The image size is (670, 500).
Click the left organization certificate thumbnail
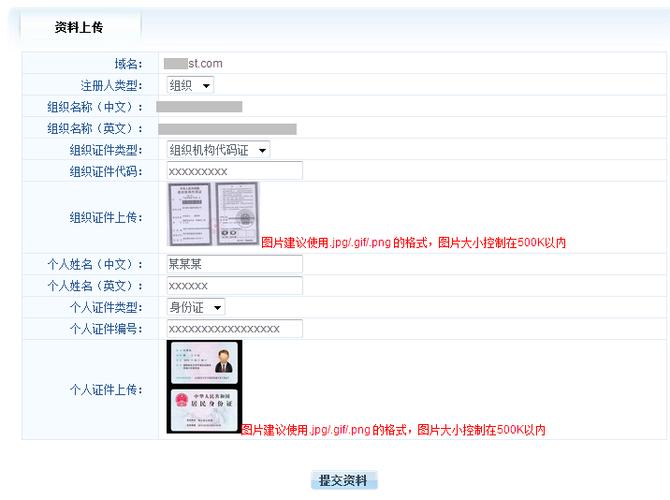click(x=190, y=214)
